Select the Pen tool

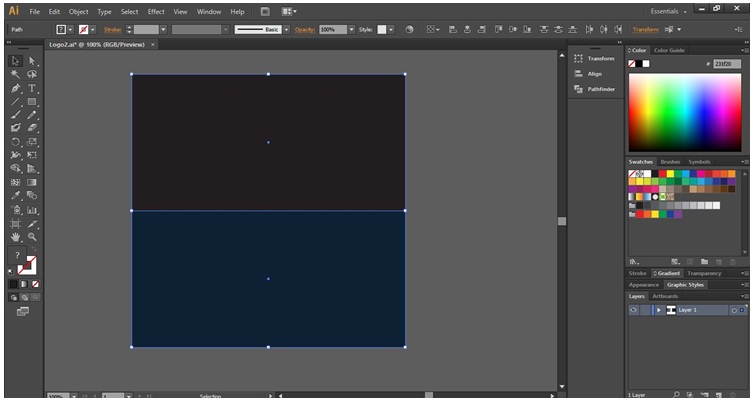pyautogui.click(x=15, y=88)
